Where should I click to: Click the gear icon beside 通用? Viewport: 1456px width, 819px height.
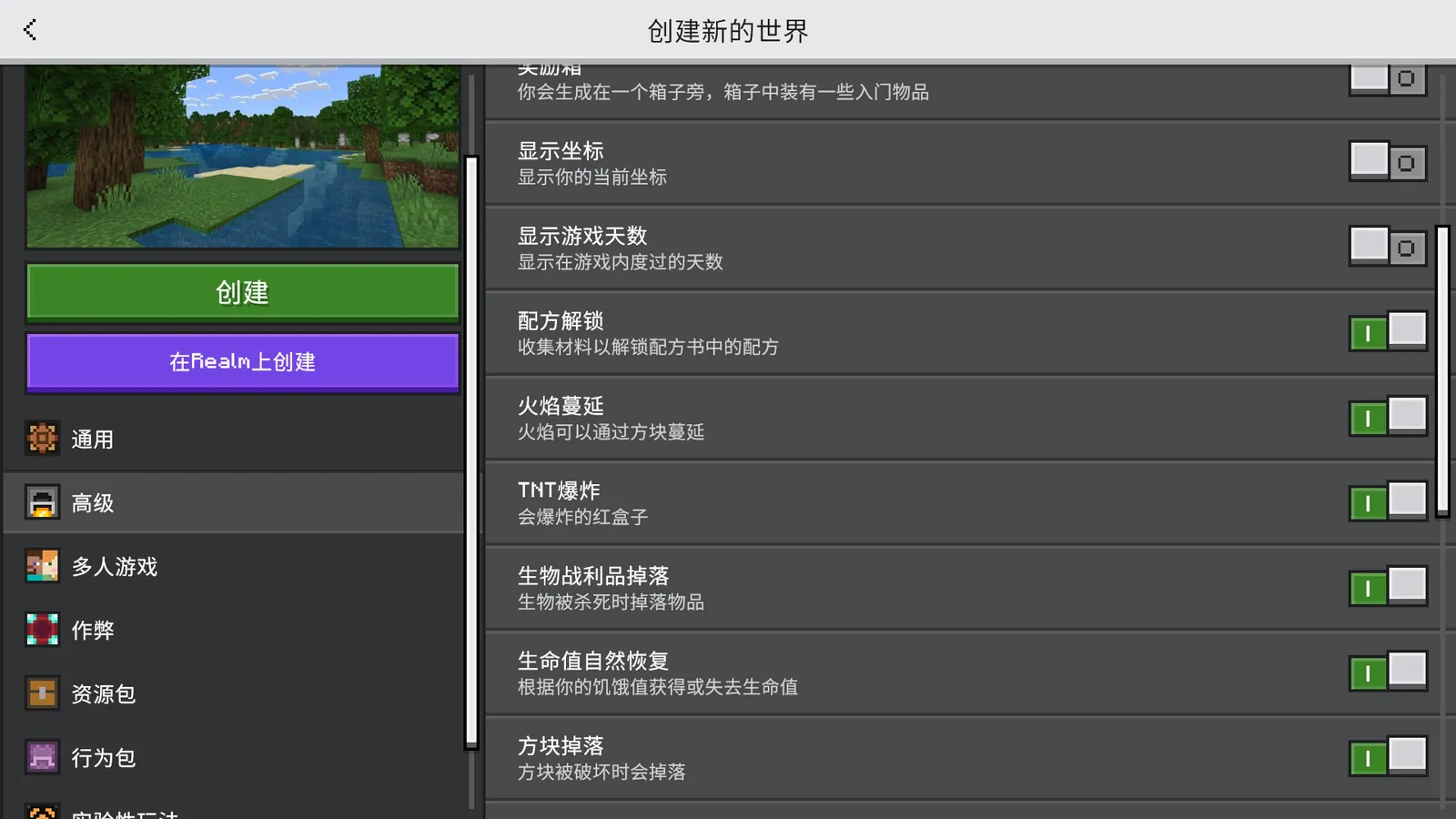[x=42, y=439]
